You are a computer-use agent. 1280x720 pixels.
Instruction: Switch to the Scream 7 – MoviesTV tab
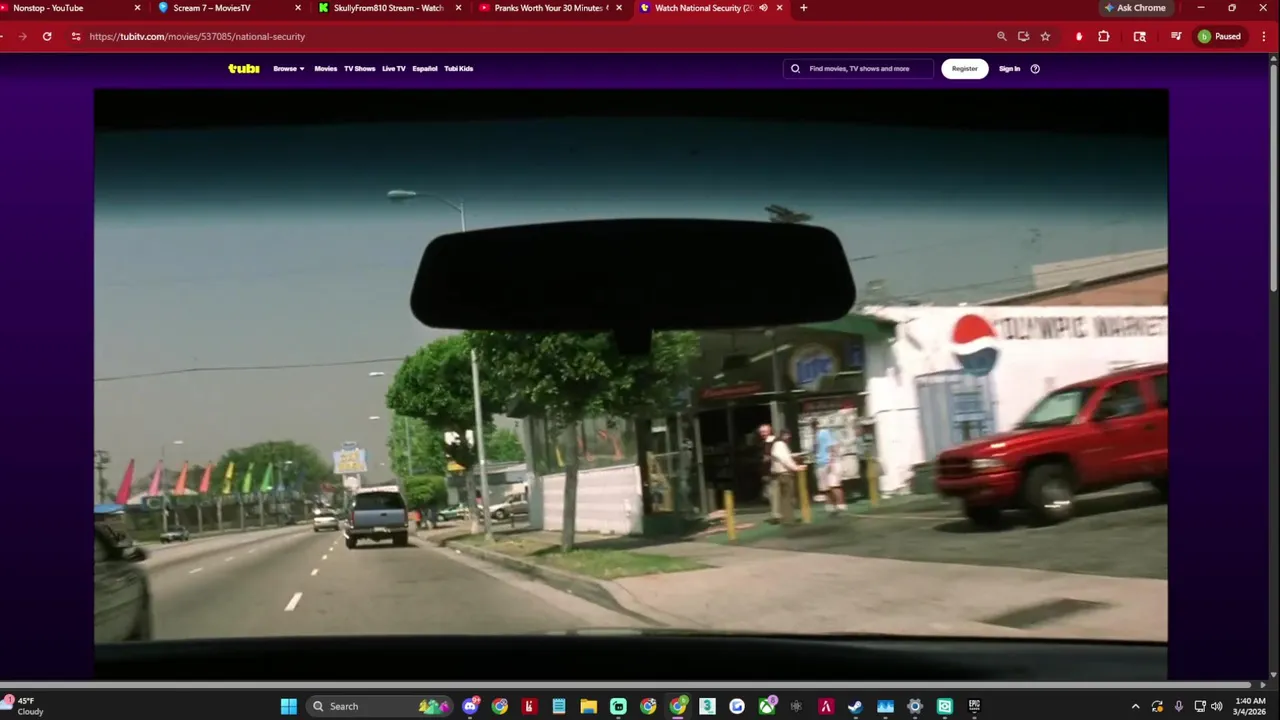[228, 8]
